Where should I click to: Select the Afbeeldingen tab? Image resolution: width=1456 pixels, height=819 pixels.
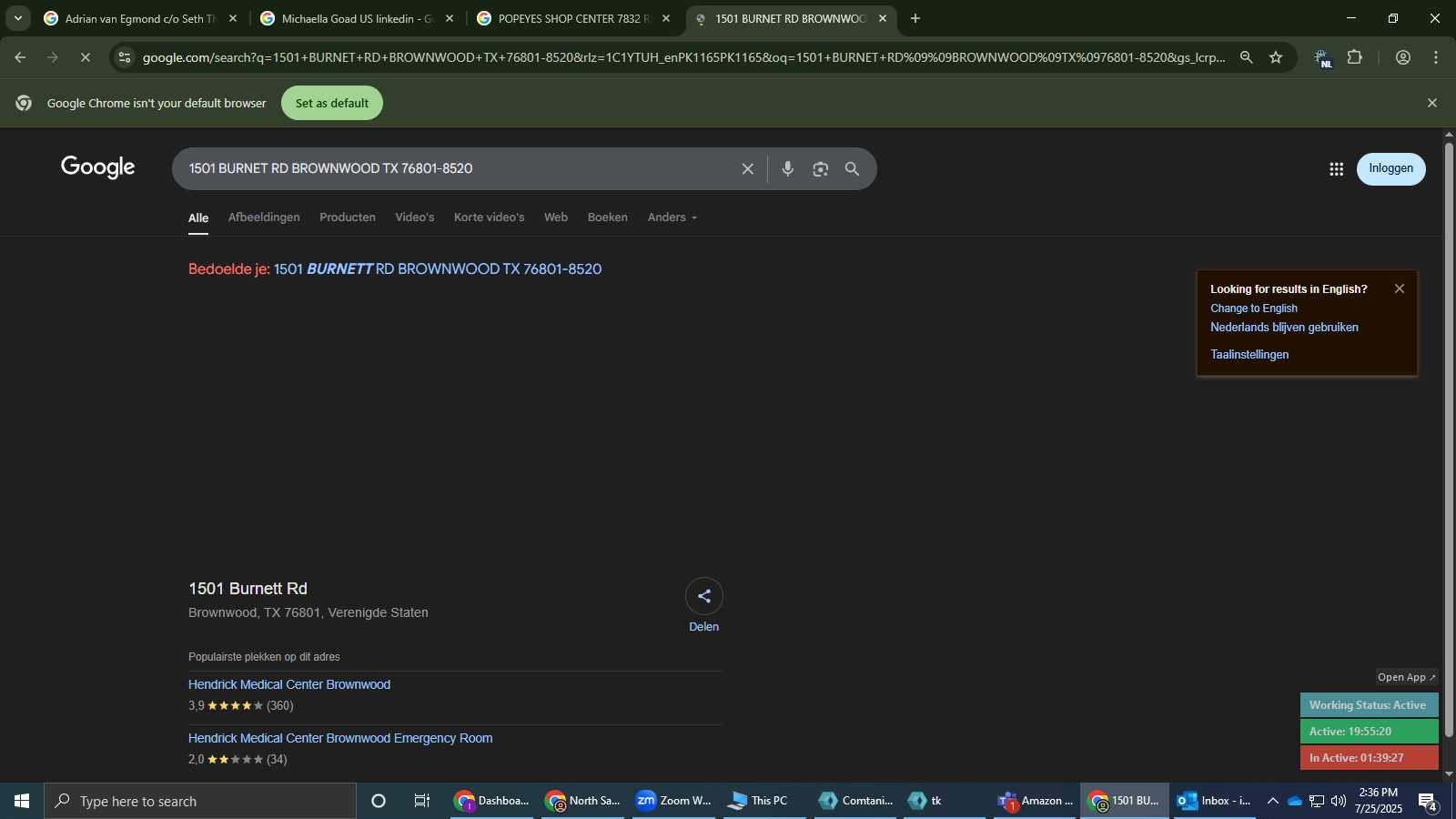click(x=264, y=217)
